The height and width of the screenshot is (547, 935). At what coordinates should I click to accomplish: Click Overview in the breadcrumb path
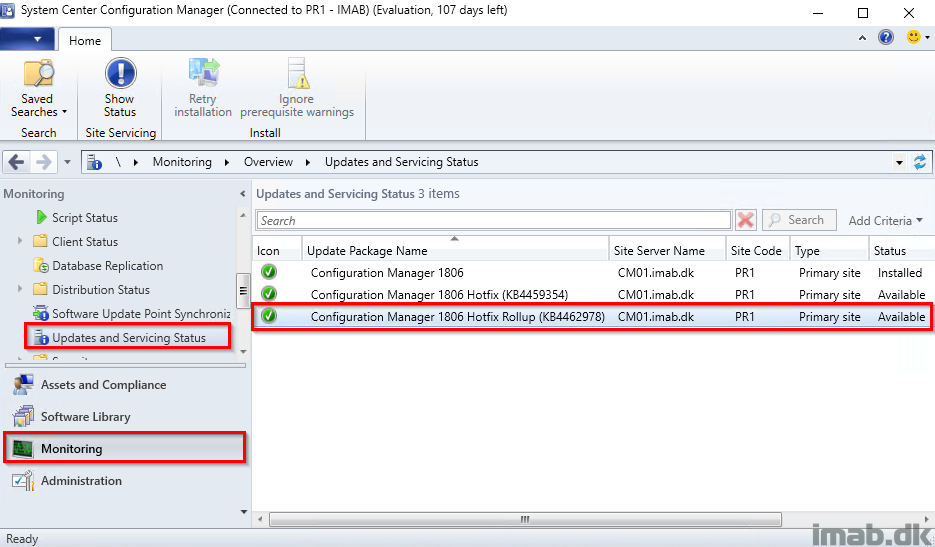coord(268,162)
